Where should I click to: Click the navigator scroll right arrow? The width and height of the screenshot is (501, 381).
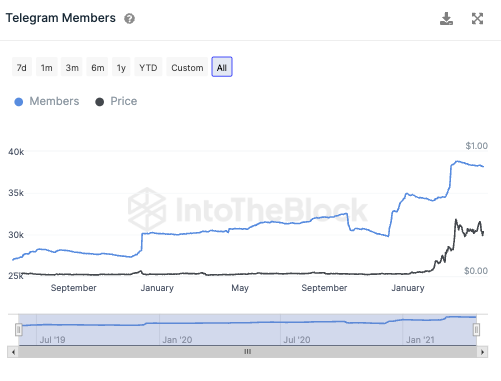482,352
